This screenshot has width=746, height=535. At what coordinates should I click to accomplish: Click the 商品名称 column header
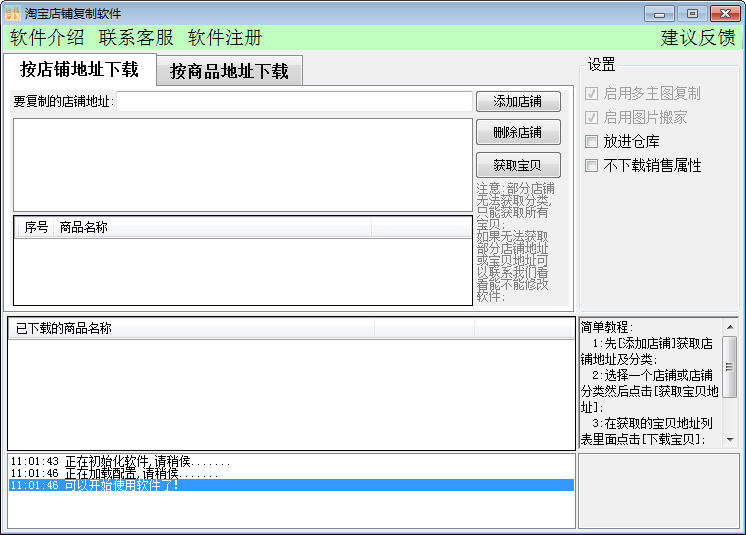213,227
